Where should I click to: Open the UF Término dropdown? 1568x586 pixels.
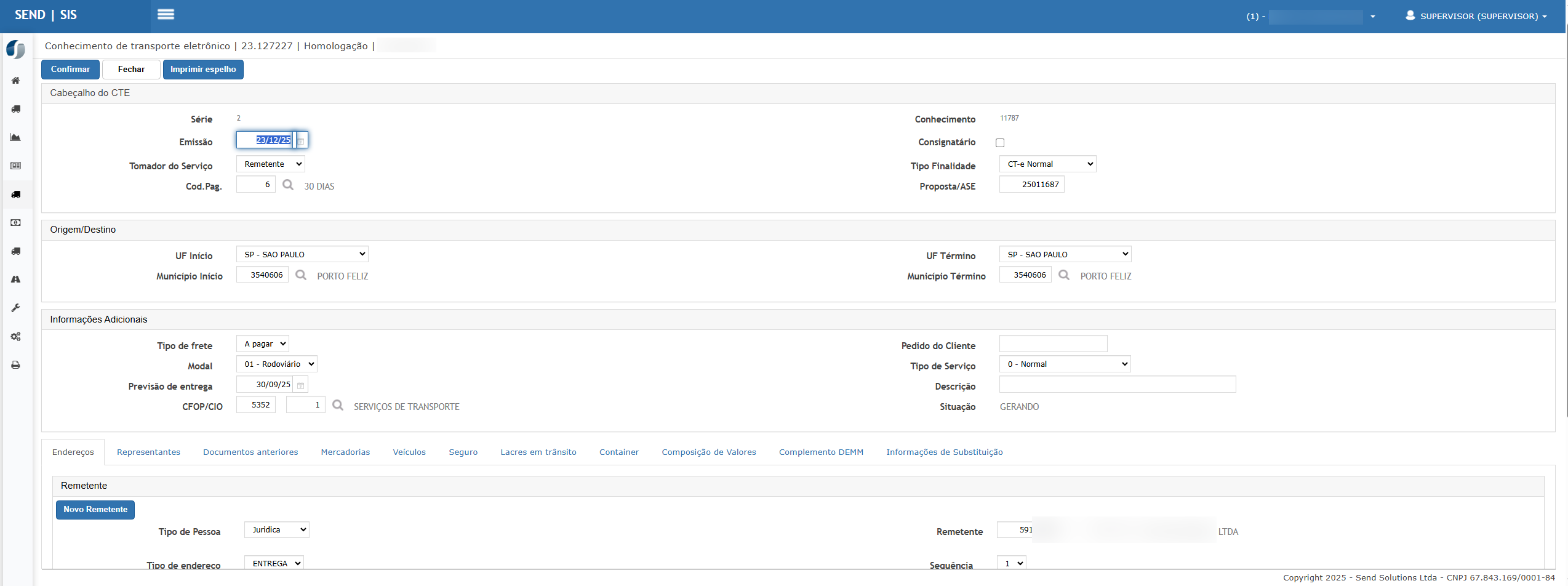tap(1065, 254)
